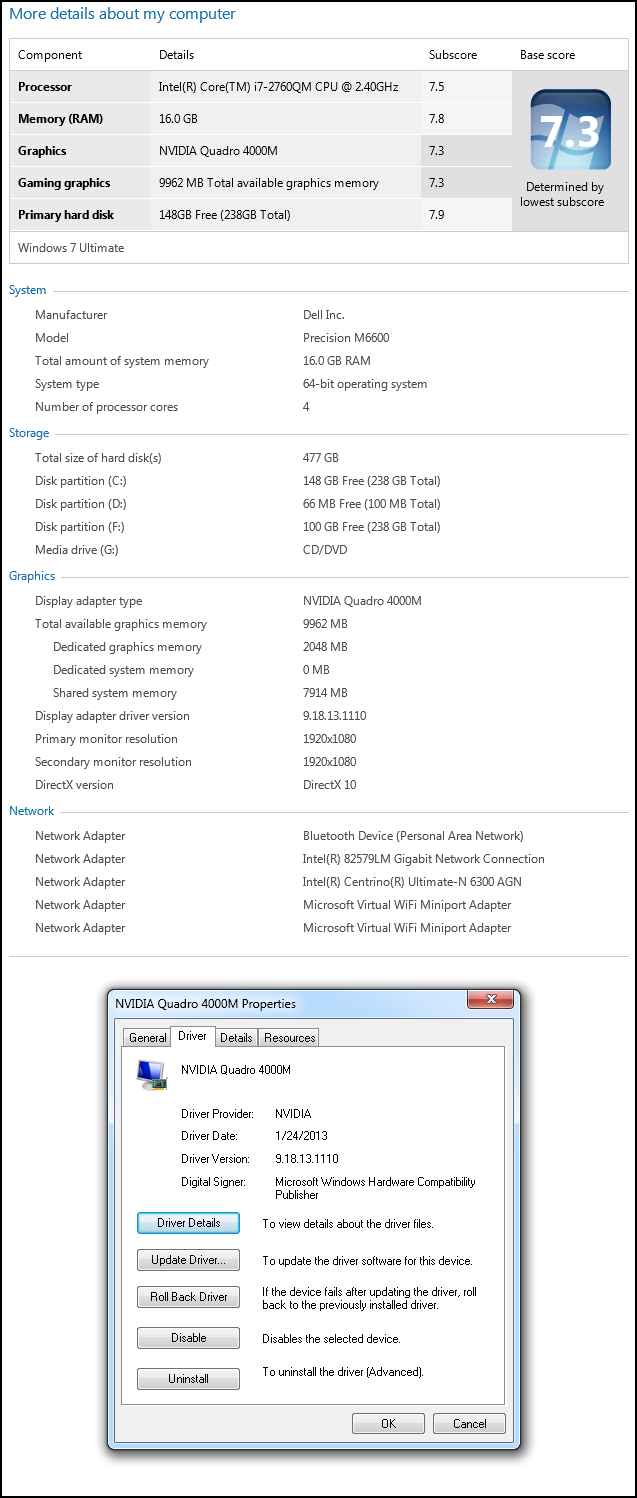637x1498 pixels.
Task: Click the Digital Signer publisher text
Action: pos(375,1188)
